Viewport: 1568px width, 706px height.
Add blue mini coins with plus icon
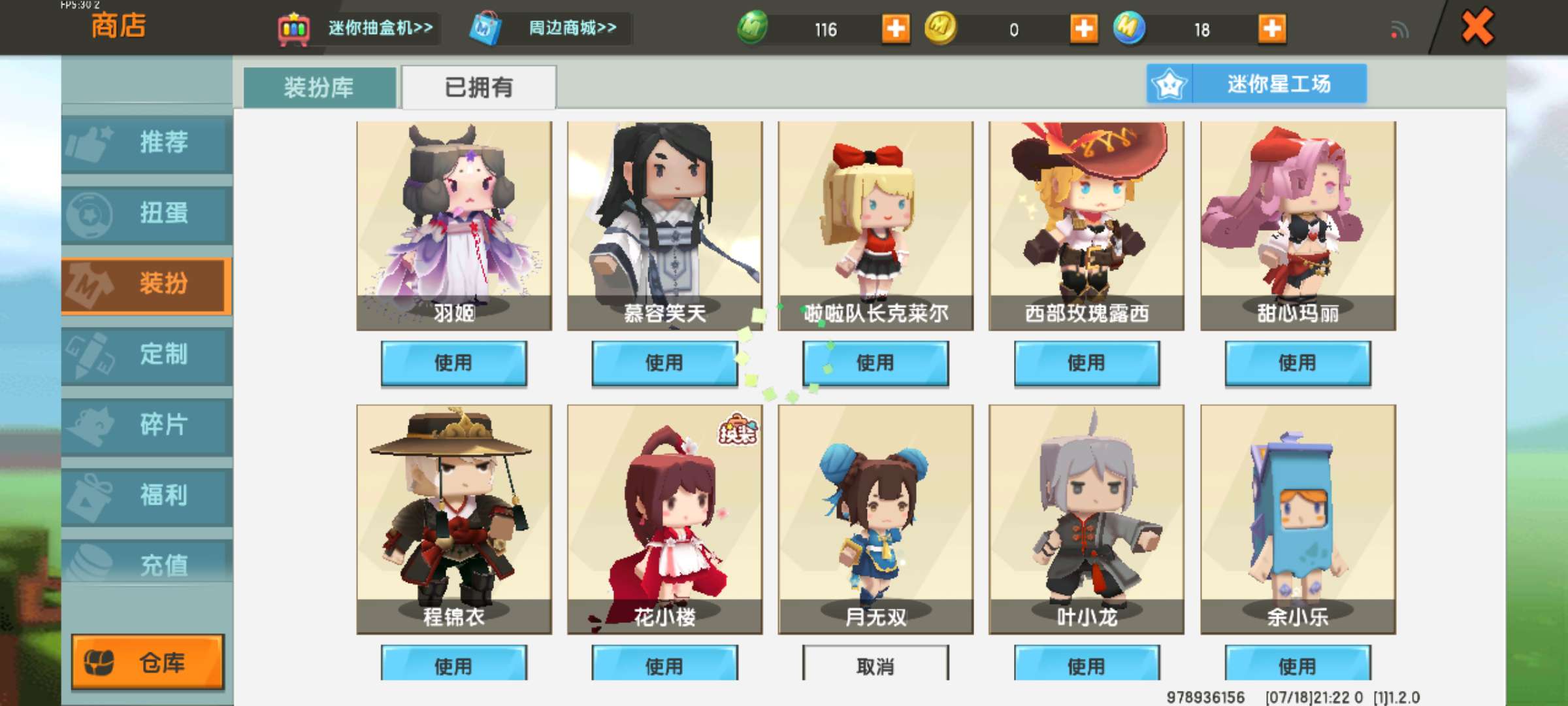point(1272,29)
